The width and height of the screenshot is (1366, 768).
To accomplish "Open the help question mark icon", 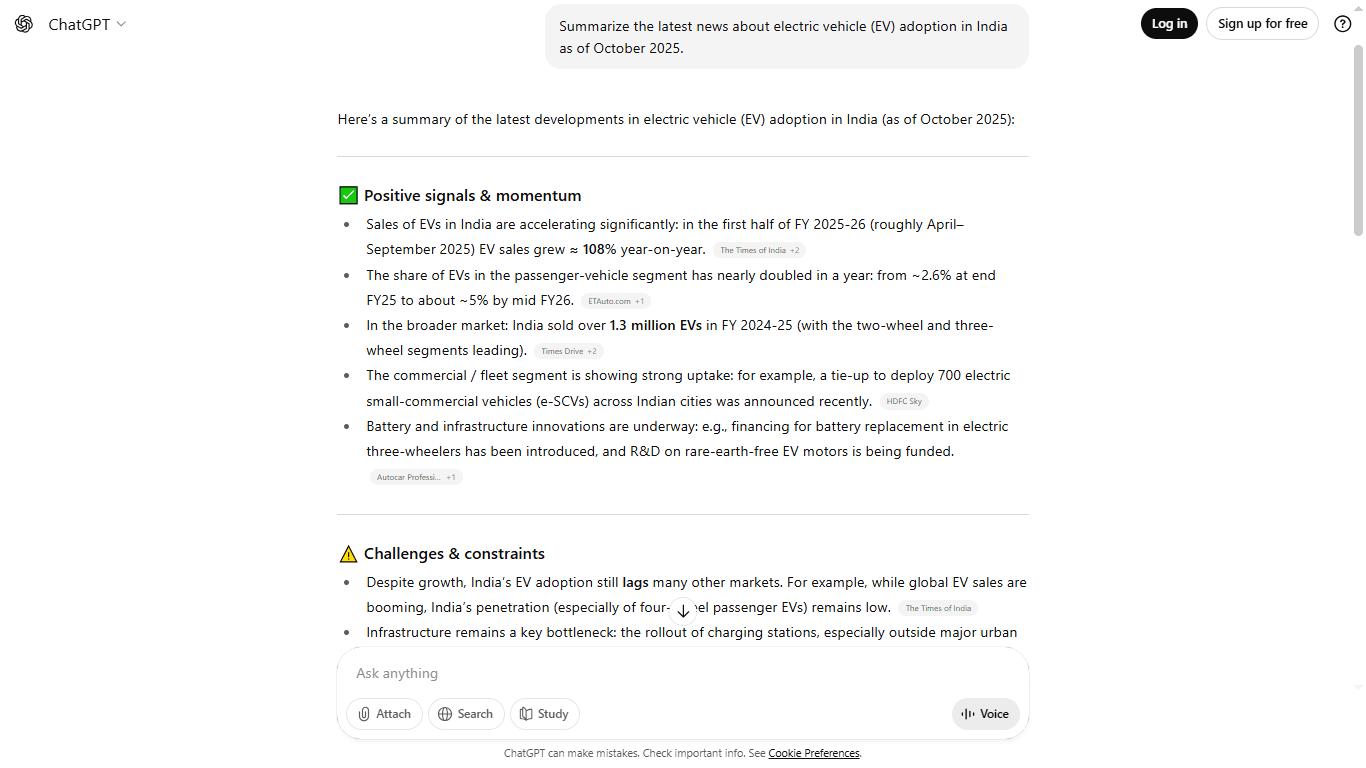I will [x=1343, y=24].
